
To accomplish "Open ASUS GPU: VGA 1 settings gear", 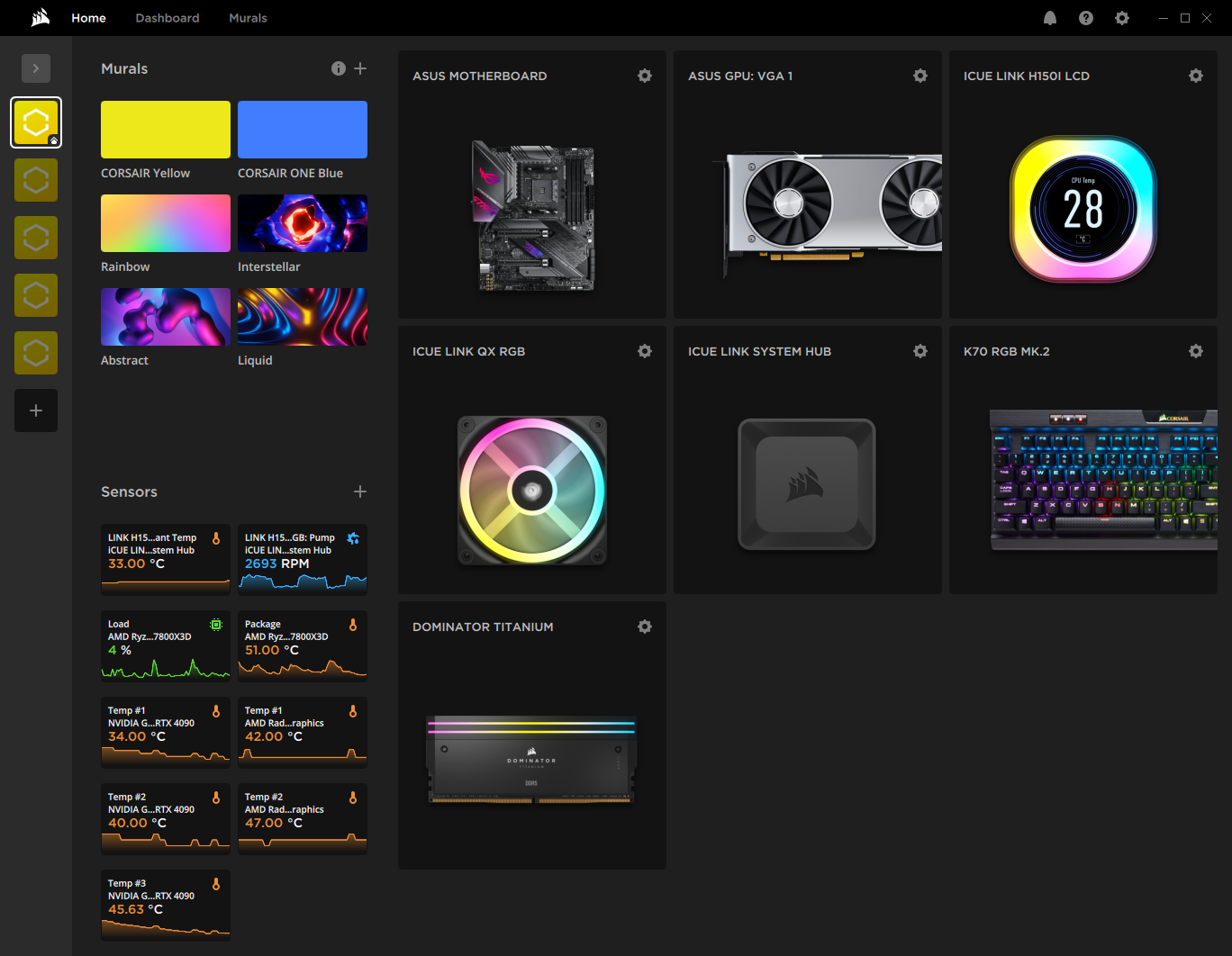I will (920, 76).
